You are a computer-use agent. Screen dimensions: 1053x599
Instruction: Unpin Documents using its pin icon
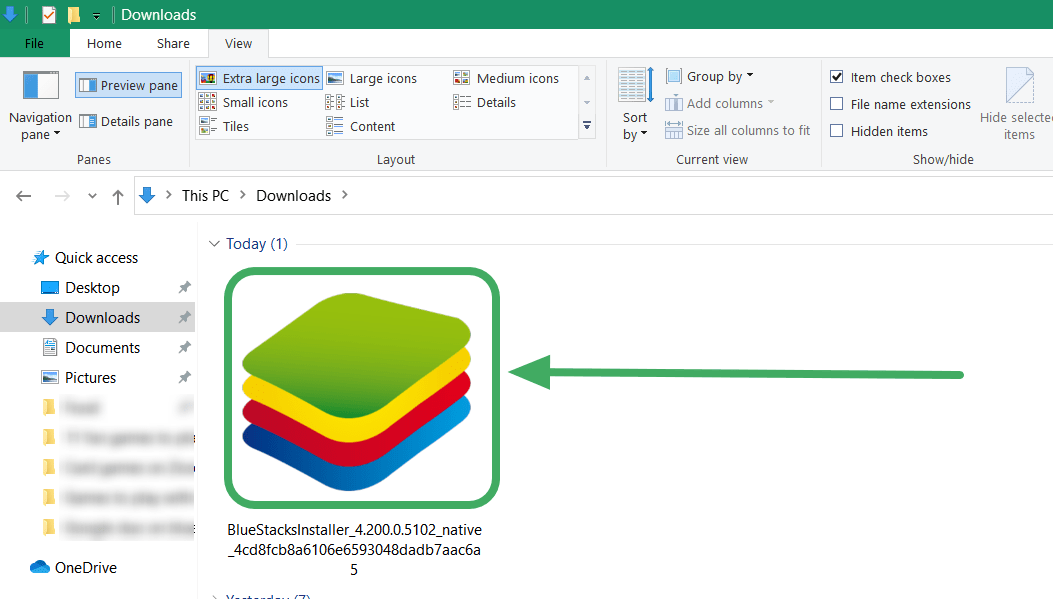(x=184, y=347)
